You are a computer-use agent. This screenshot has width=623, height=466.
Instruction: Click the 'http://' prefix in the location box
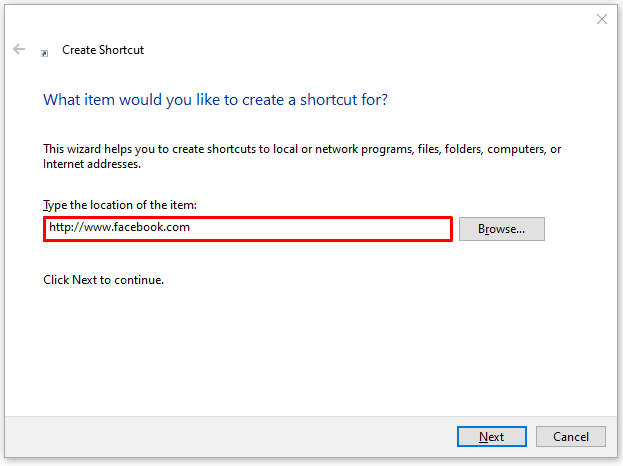tap(66, 228)
